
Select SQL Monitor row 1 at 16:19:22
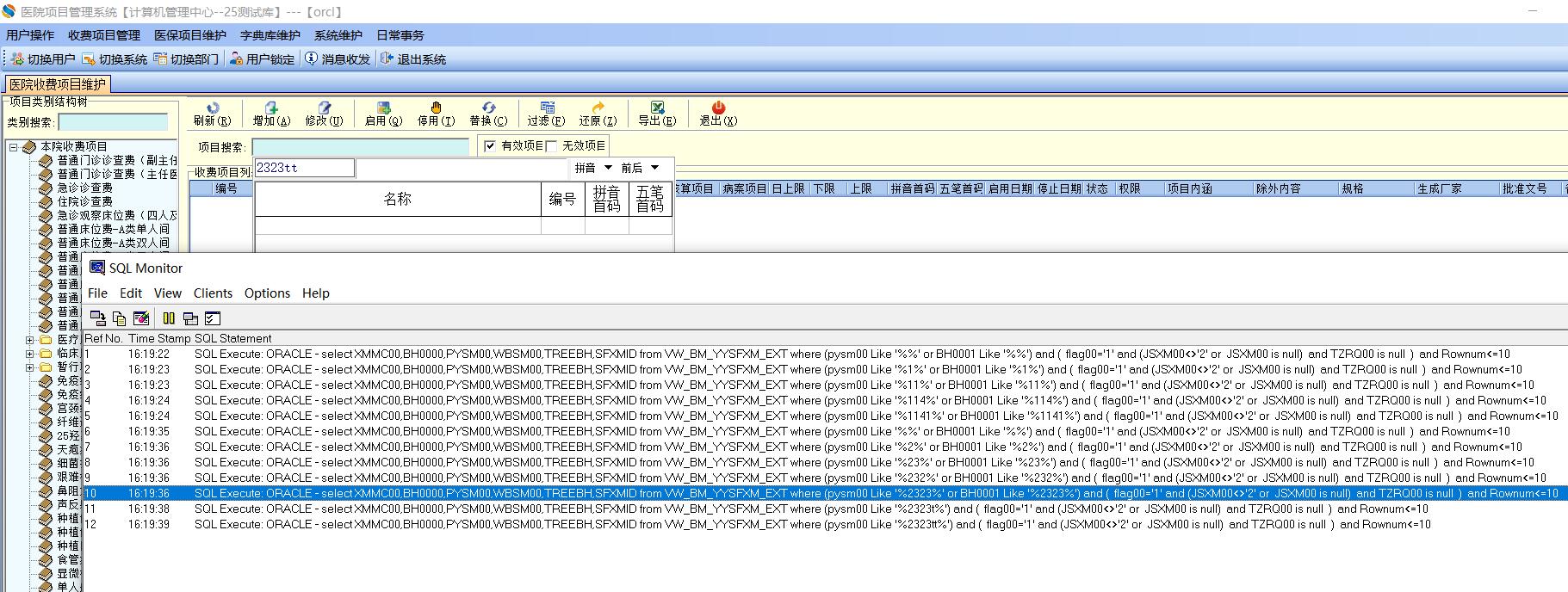tap(825, 354)
